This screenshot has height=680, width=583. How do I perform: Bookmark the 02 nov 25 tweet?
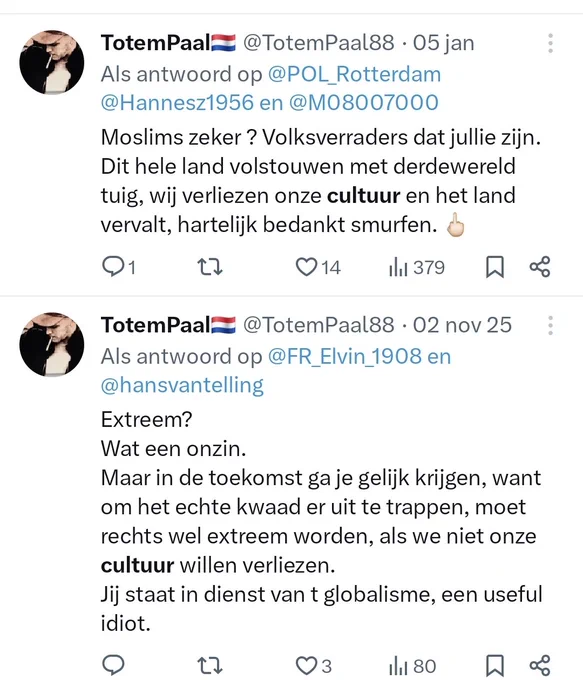click(x=495, y=665)
